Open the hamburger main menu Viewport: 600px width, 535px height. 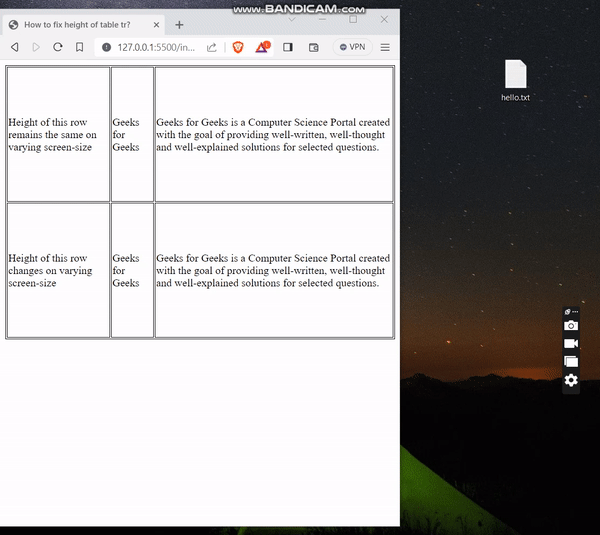click(385, 47)
